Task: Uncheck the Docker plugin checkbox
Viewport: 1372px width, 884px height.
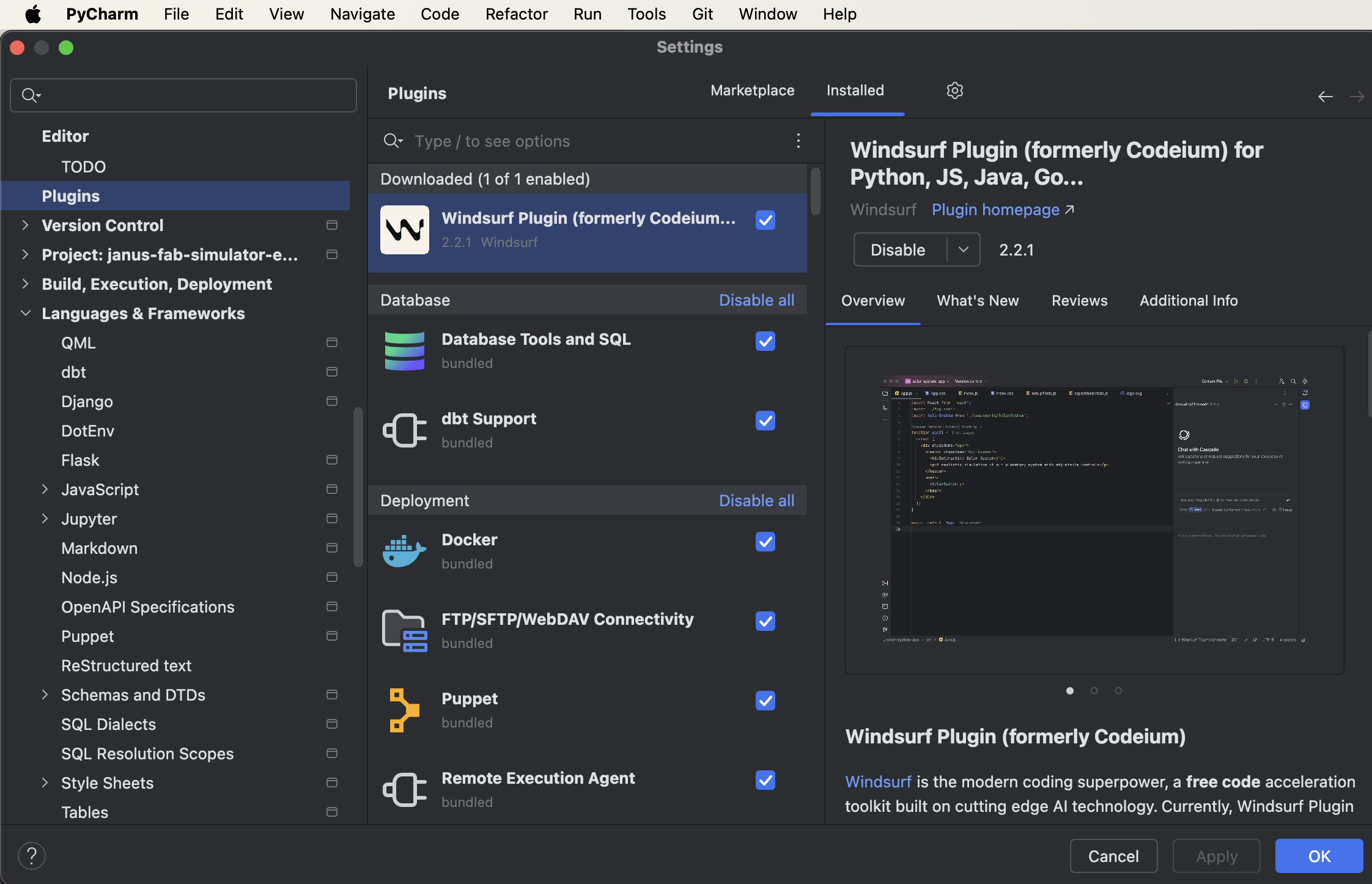Action: [765, 542]
